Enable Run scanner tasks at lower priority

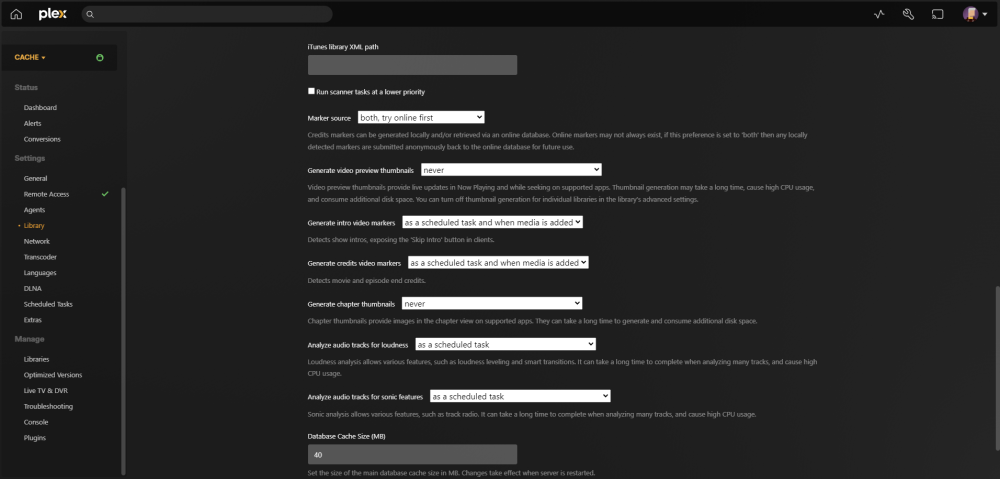point(311,91)
